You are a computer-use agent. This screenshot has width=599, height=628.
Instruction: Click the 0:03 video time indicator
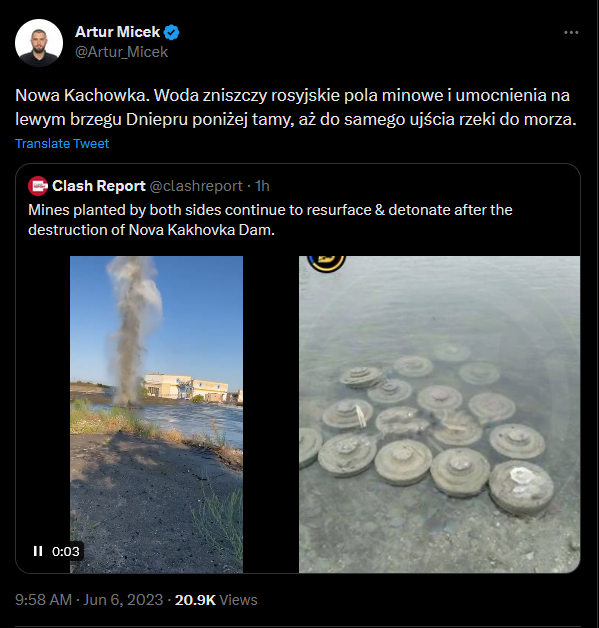click(x=66, y=552)
